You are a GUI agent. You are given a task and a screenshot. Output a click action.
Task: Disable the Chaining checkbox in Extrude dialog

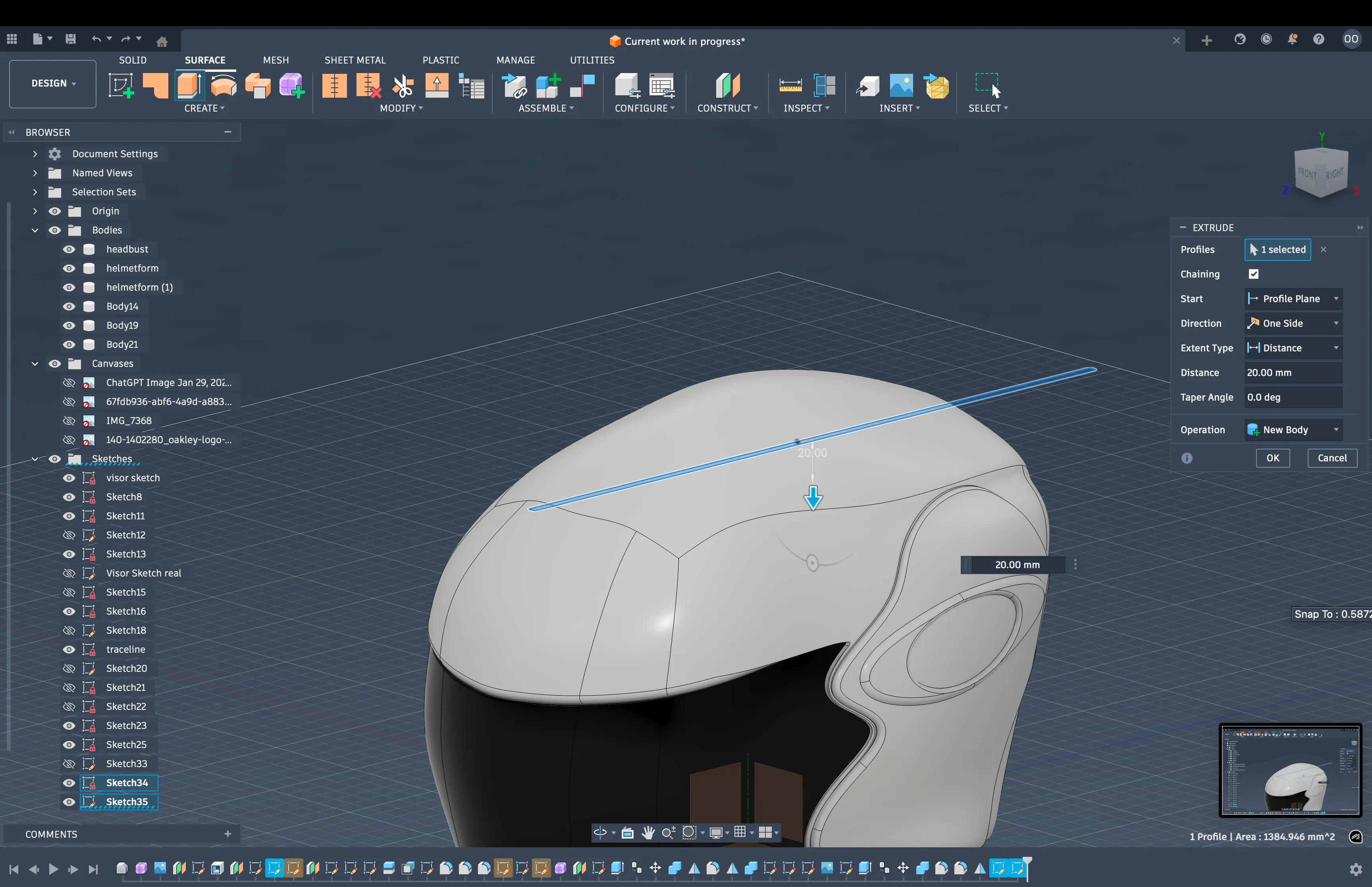[1253, 274]
